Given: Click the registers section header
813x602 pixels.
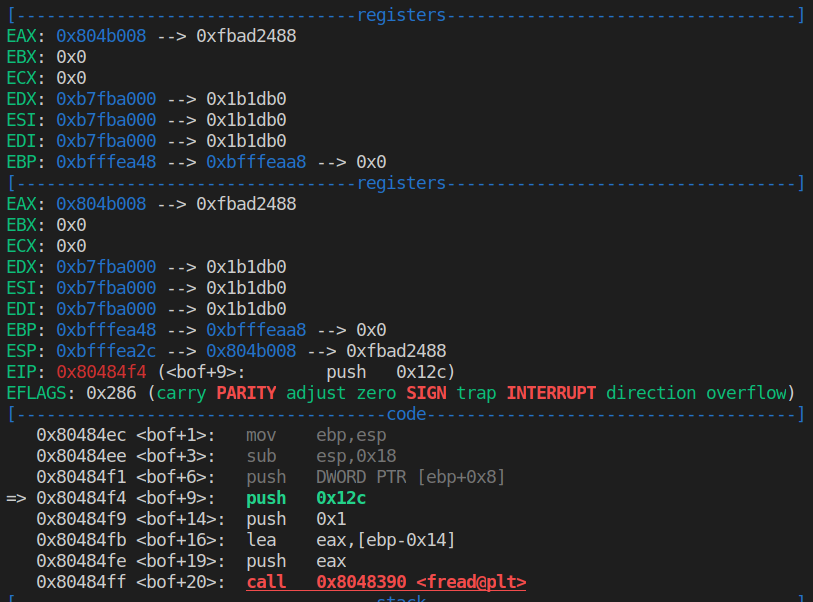Looking at the screenshot, I should 400,14.
